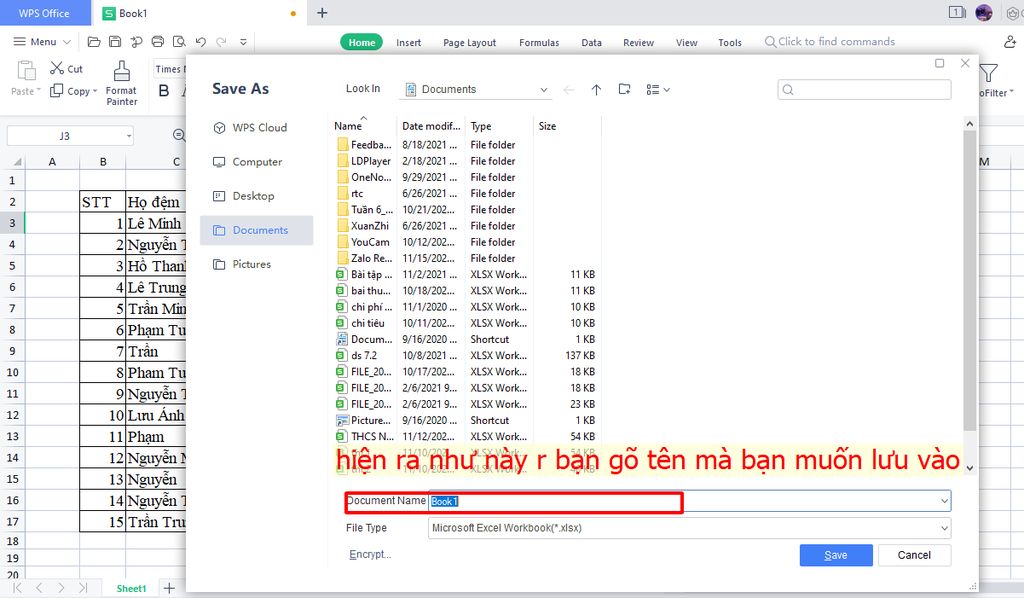Switch to the WPS Office home tab
Screen dimensions: 1024x598
tap(44, 13)
